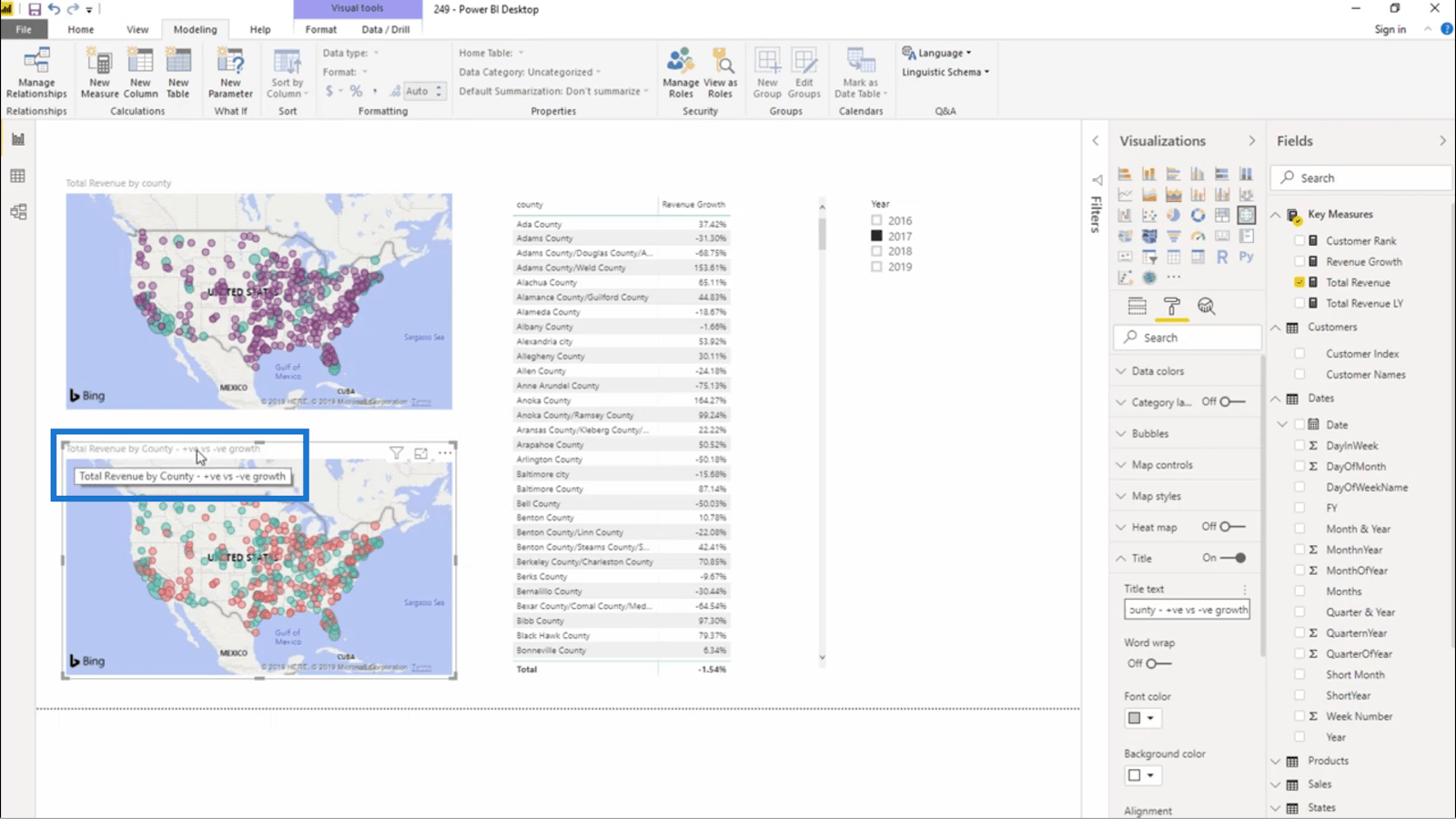Open the Language dropdown
Image resolution: width=1456 pixels, height=819 pixels.
pyautogui.click(x=936, y=53)
